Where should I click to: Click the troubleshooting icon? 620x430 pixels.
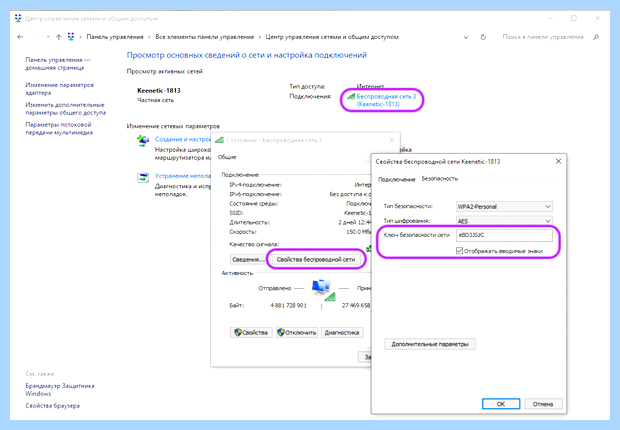coord(143,177)
